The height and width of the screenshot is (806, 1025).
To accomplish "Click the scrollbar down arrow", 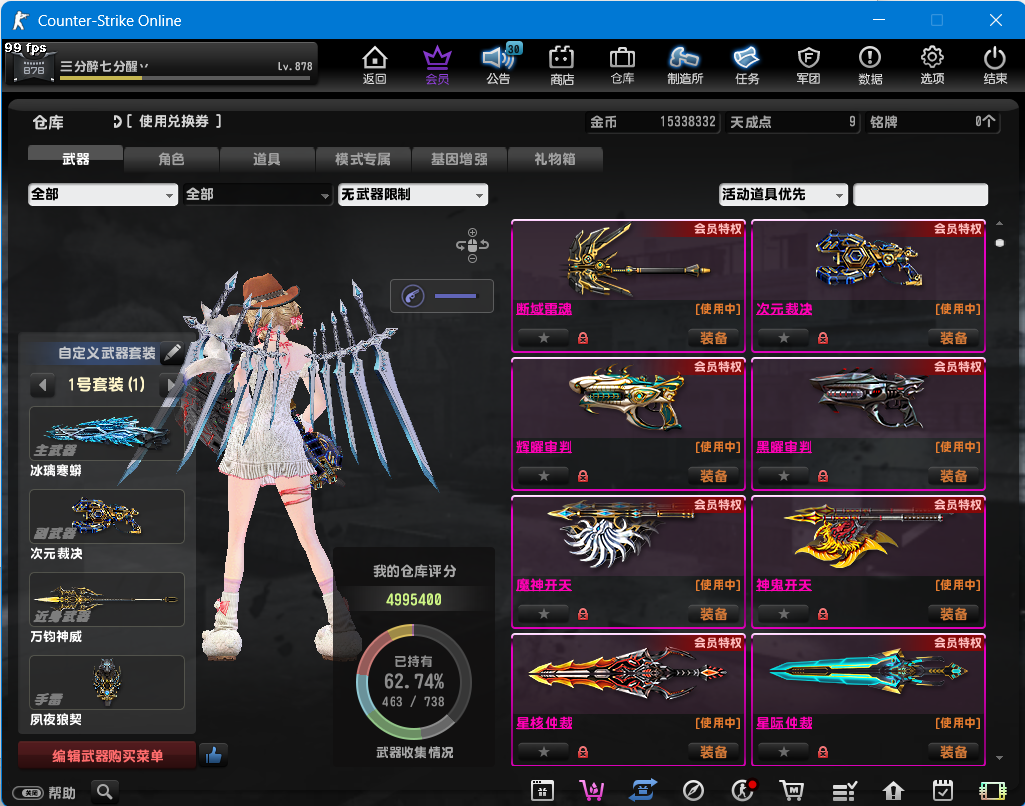I will tap(1000, 758).
